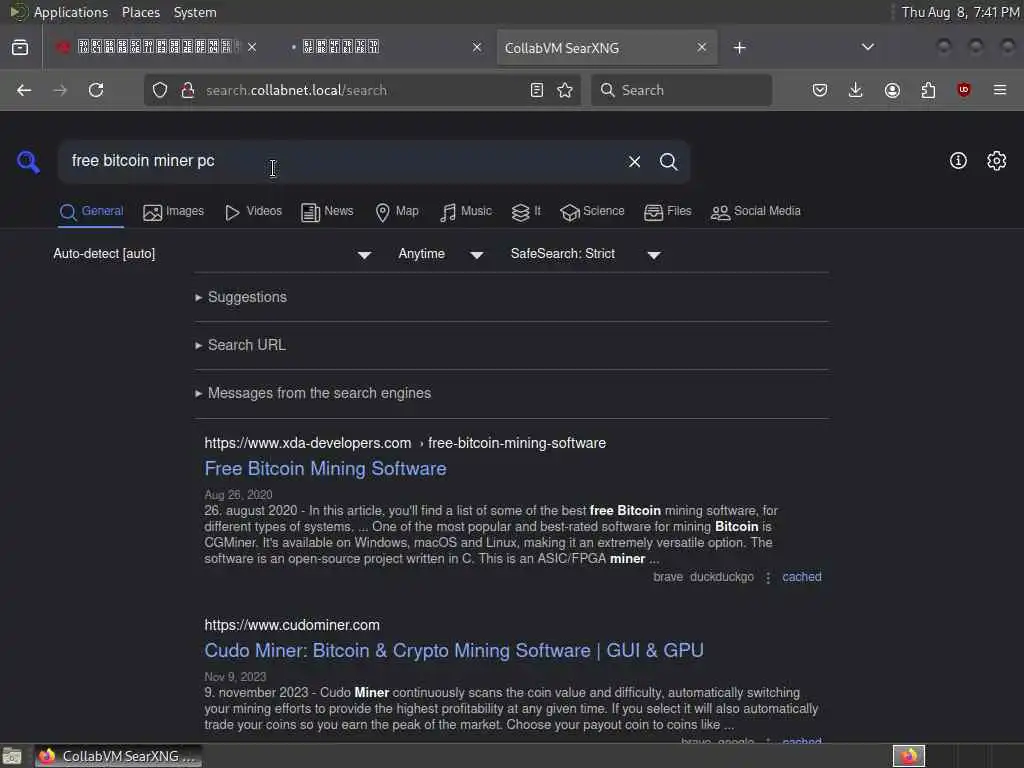Click the CollabVM SearXNG browser tab
This screenshot has height=768, width=1024.
point(607,47)
